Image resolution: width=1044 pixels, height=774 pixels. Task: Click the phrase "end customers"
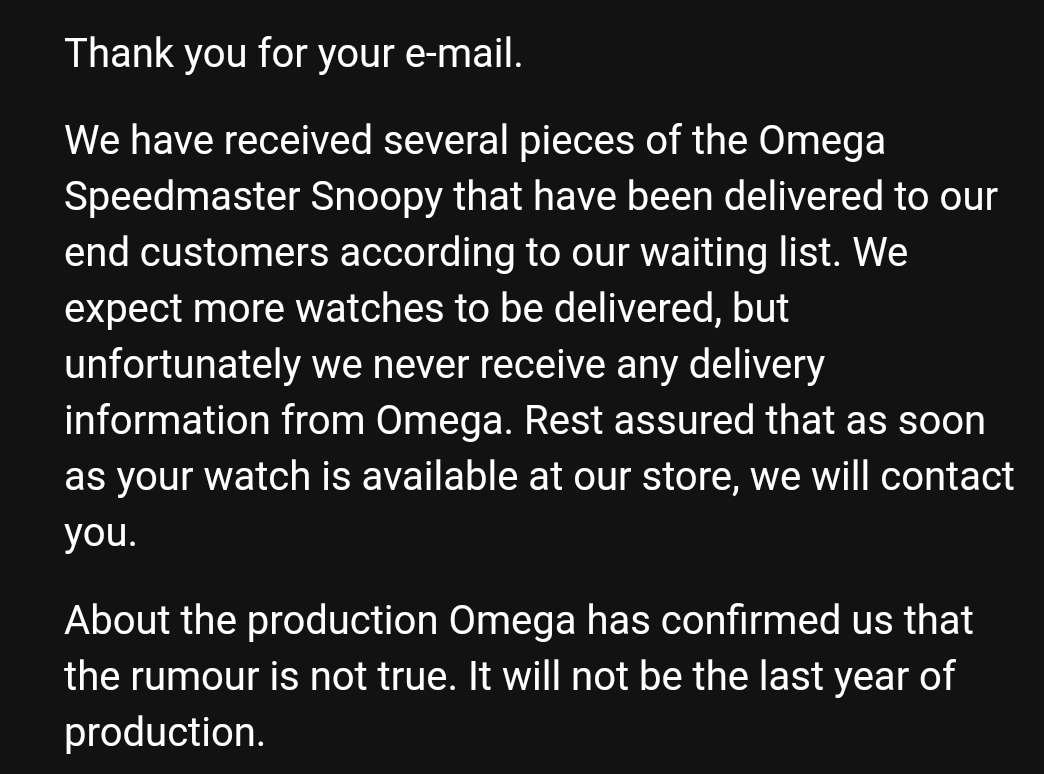(x=196, y=253)
